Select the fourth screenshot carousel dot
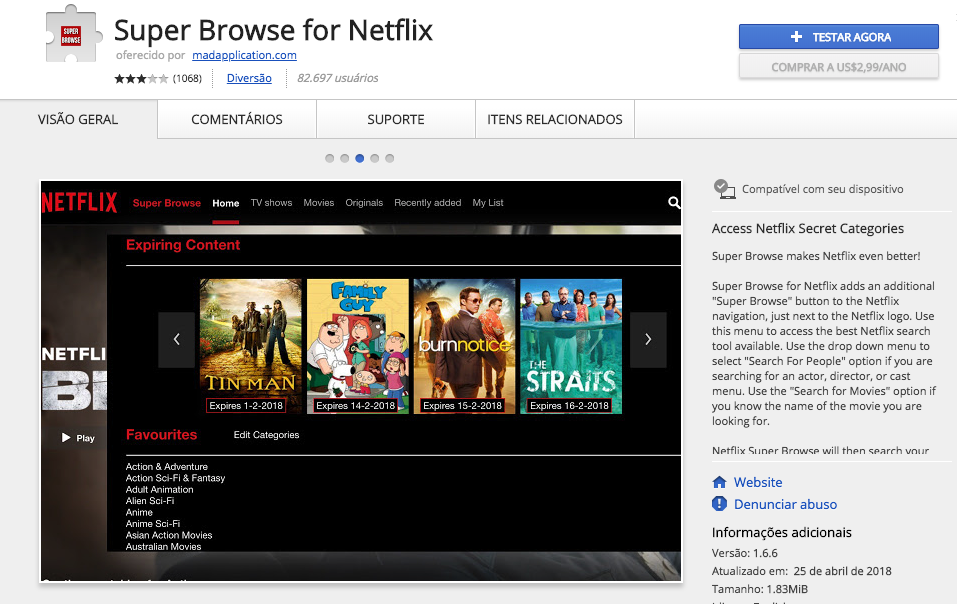 pos(375,159)
